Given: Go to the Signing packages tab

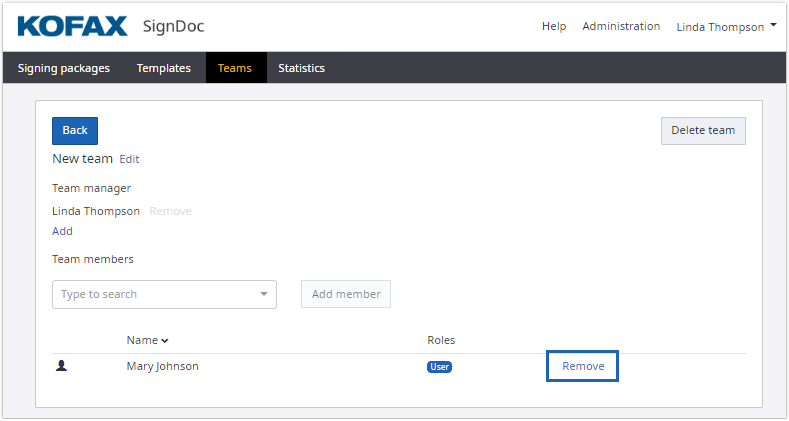Looking at the screenshot, I should pyautogui.click(x=64, y=68).
